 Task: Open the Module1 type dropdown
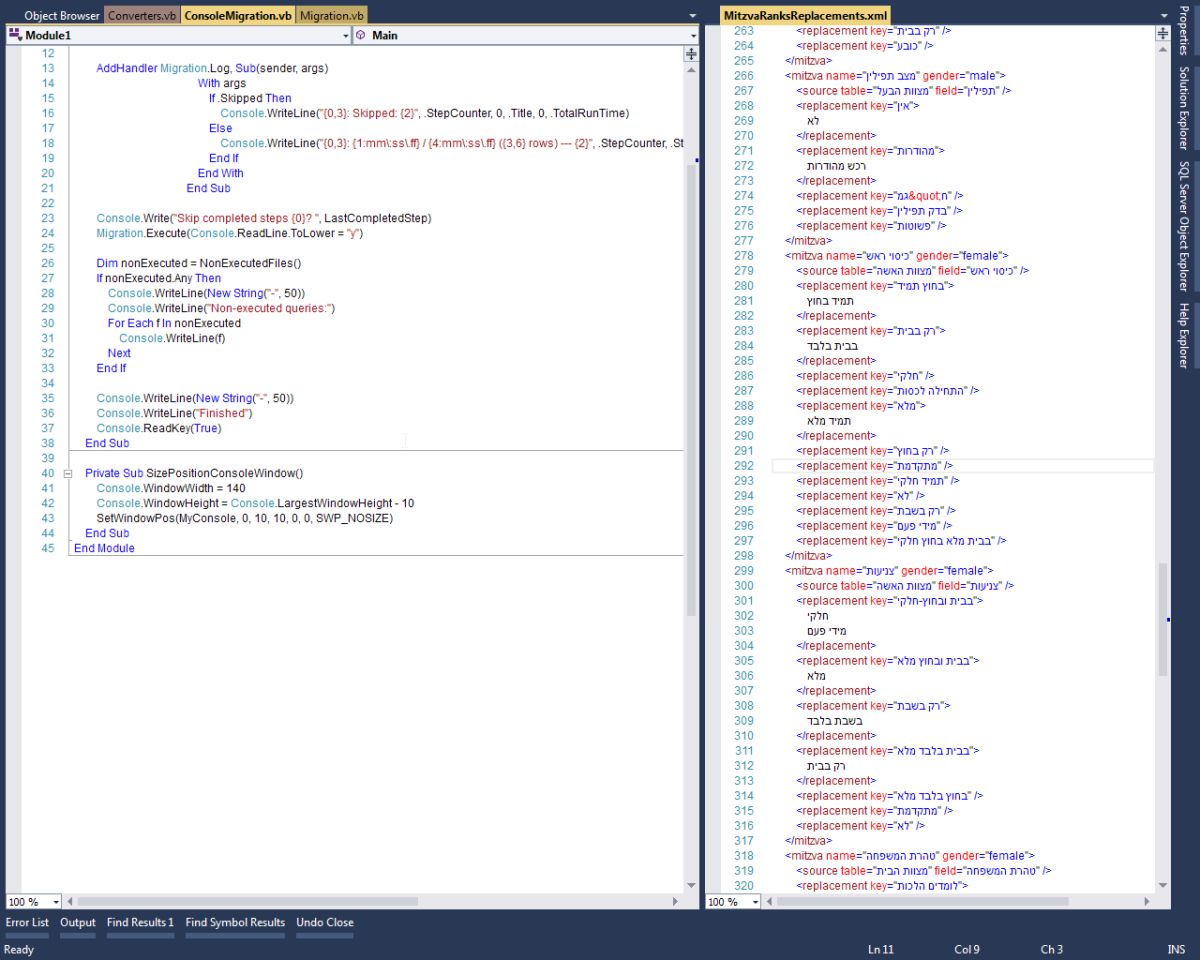pyautogui.click(x=179, y=35)
